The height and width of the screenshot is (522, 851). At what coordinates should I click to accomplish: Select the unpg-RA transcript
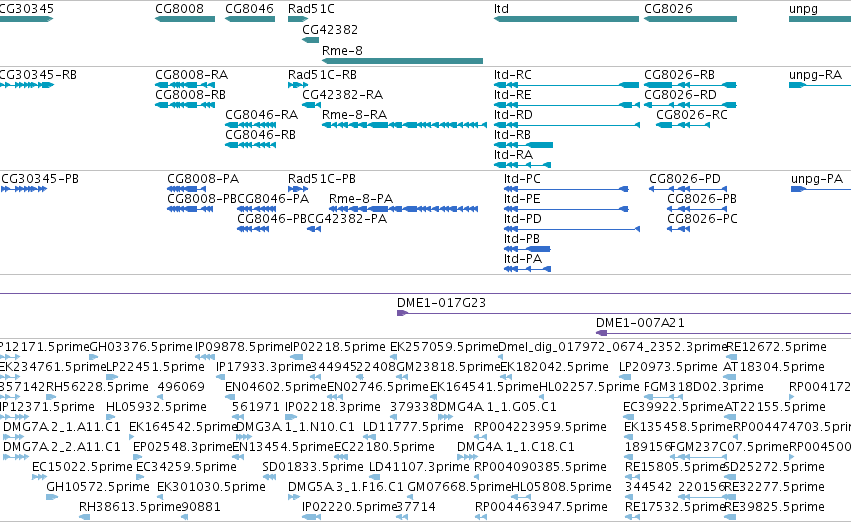pyautogui.click(x=820, y=85)
